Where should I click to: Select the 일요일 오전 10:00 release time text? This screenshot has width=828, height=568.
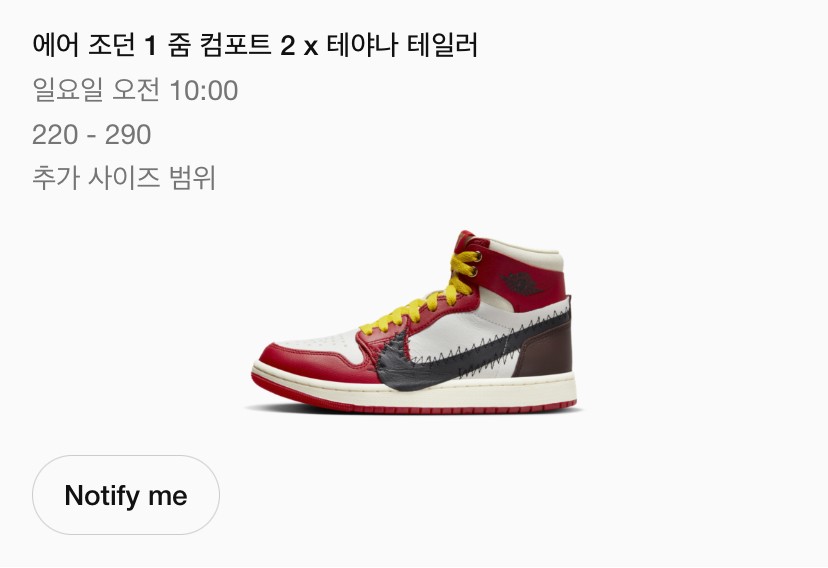pyautogui.click(x=135, y=91)
